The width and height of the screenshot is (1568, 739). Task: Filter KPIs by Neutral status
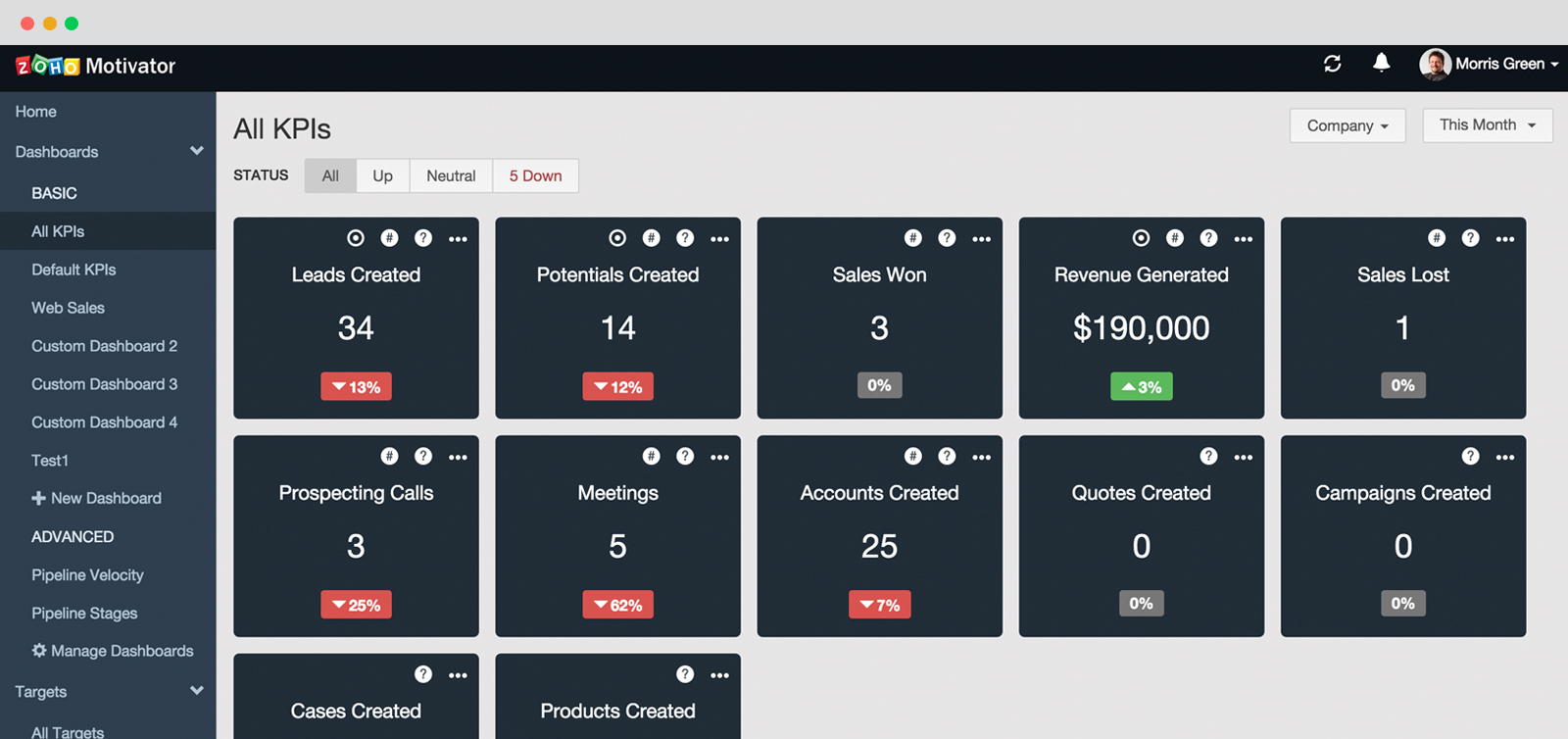[451, 175]
